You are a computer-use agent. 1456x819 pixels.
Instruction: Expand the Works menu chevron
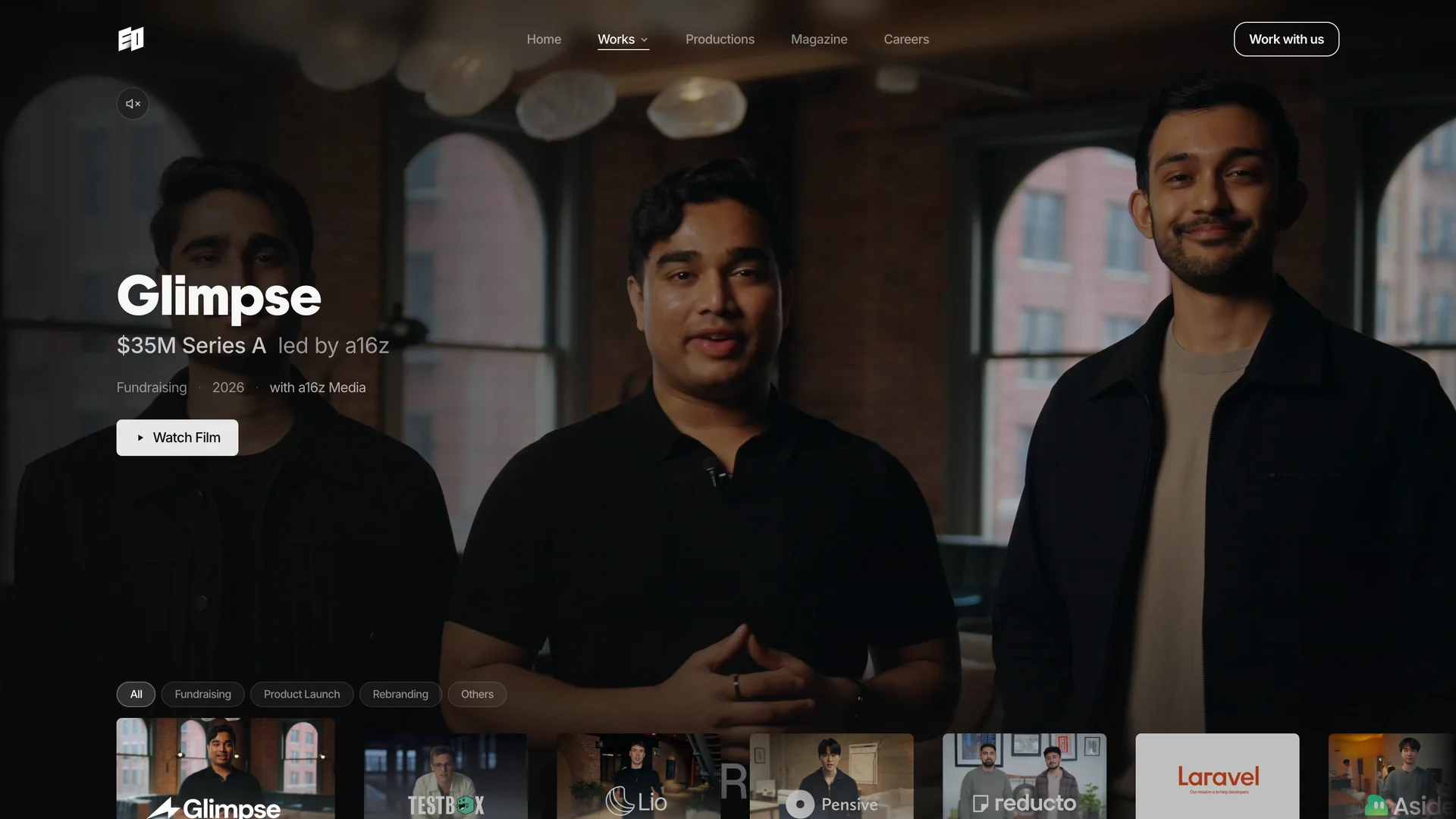(645, 39)
